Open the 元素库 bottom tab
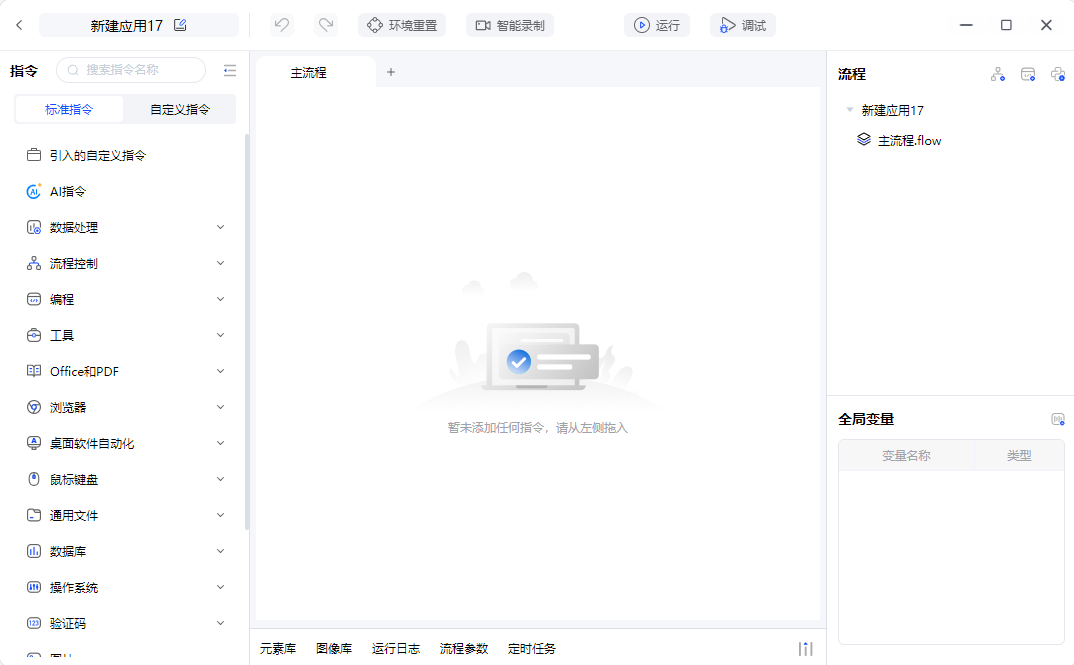The width and height of the screenshot is (1074, 665). pos(278,649)
